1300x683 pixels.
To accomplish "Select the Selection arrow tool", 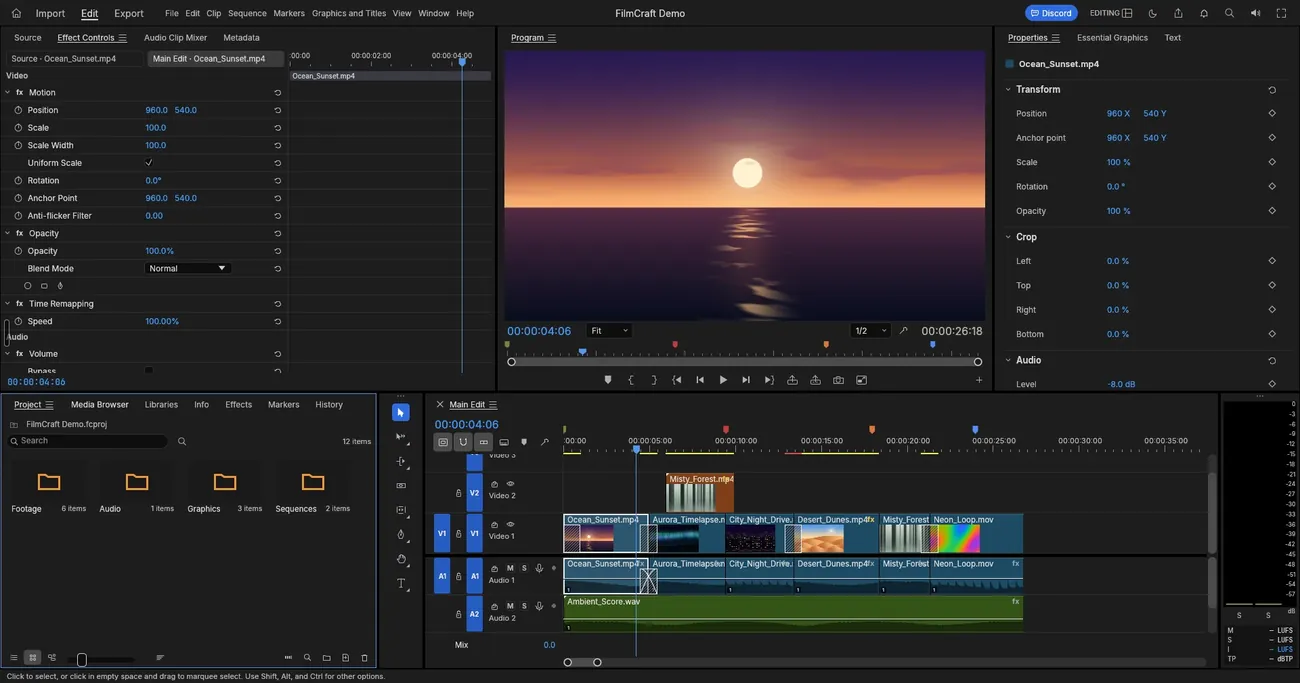I will pyautogui.click(x=401, y=413).
